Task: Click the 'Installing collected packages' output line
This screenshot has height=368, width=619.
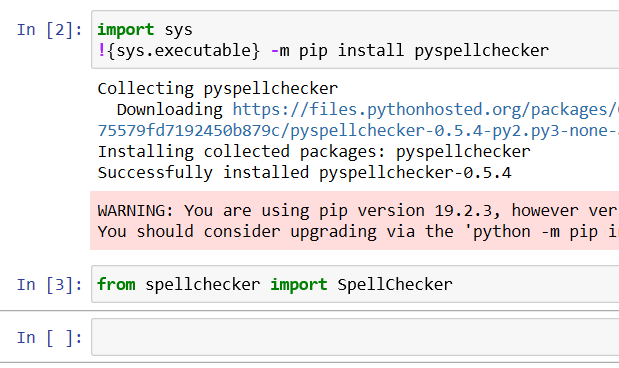Action: coord(314,152)
